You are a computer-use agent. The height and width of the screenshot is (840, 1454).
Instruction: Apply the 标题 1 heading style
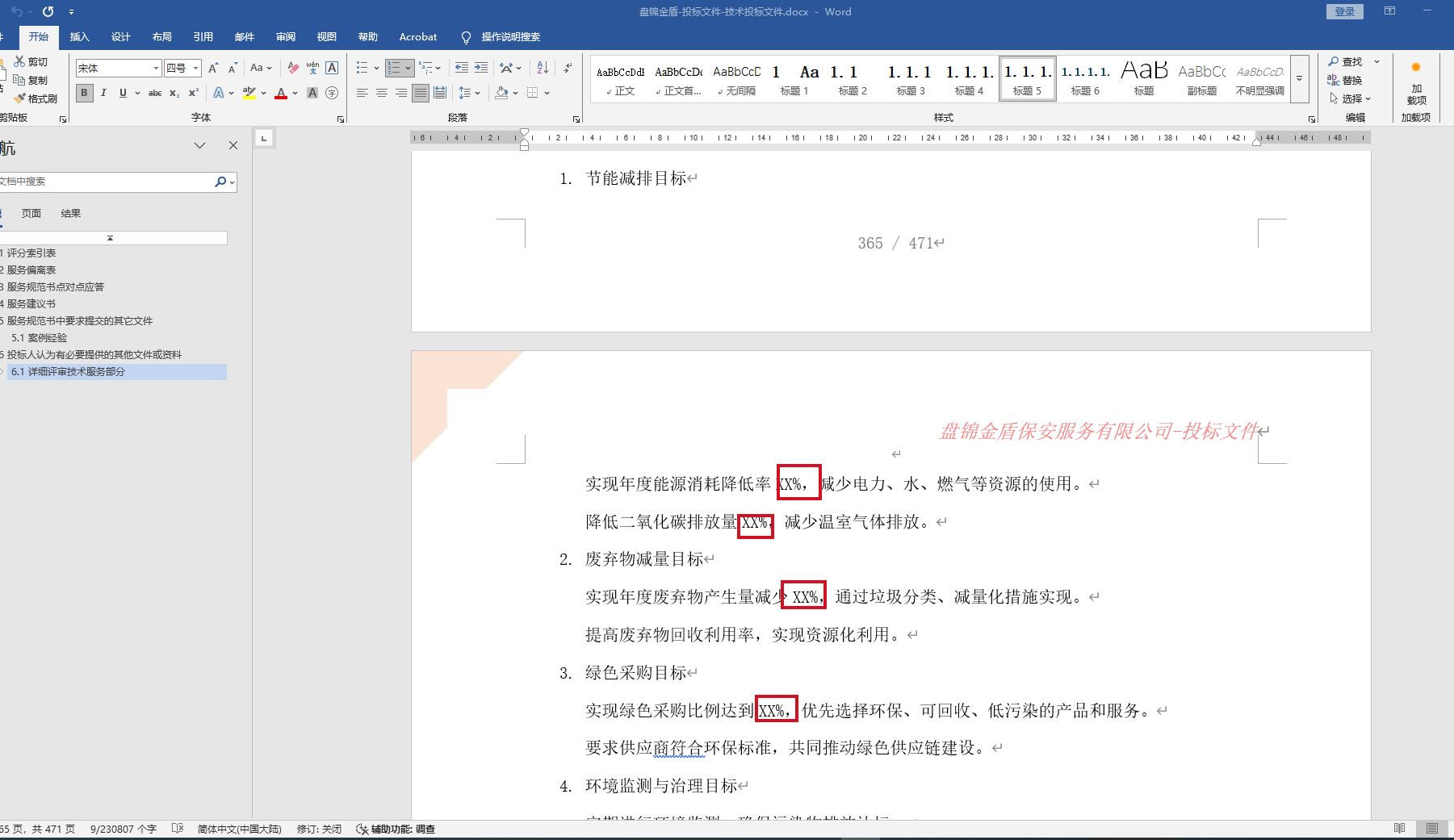point(794,79)
